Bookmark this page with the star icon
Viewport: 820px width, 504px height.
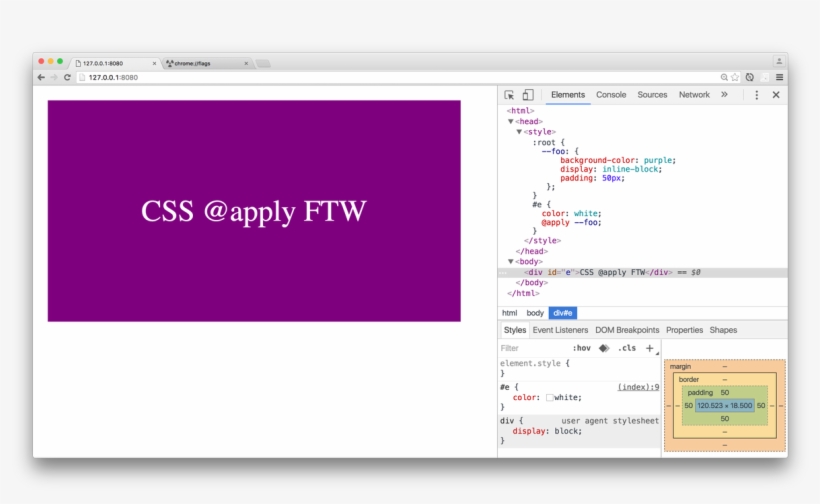click(x=735, y=77)
